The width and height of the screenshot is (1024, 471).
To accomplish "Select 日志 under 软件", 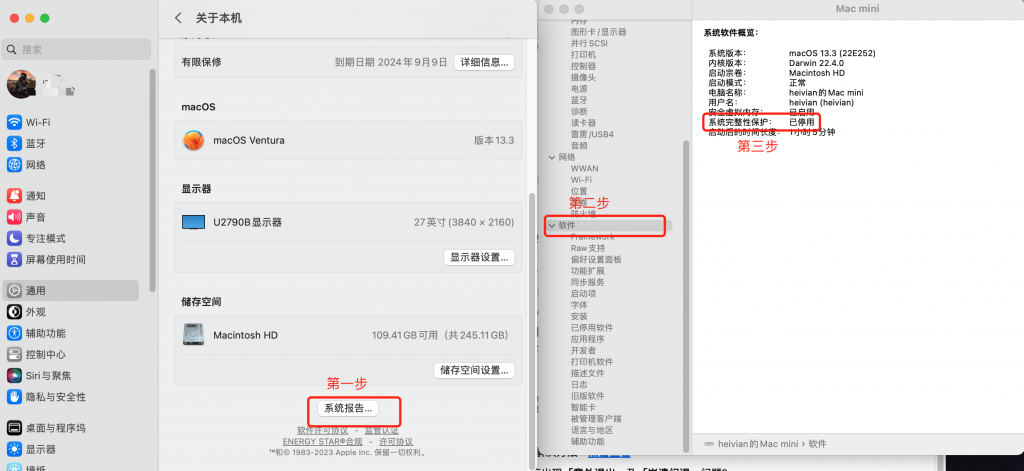I will (579, 385).
